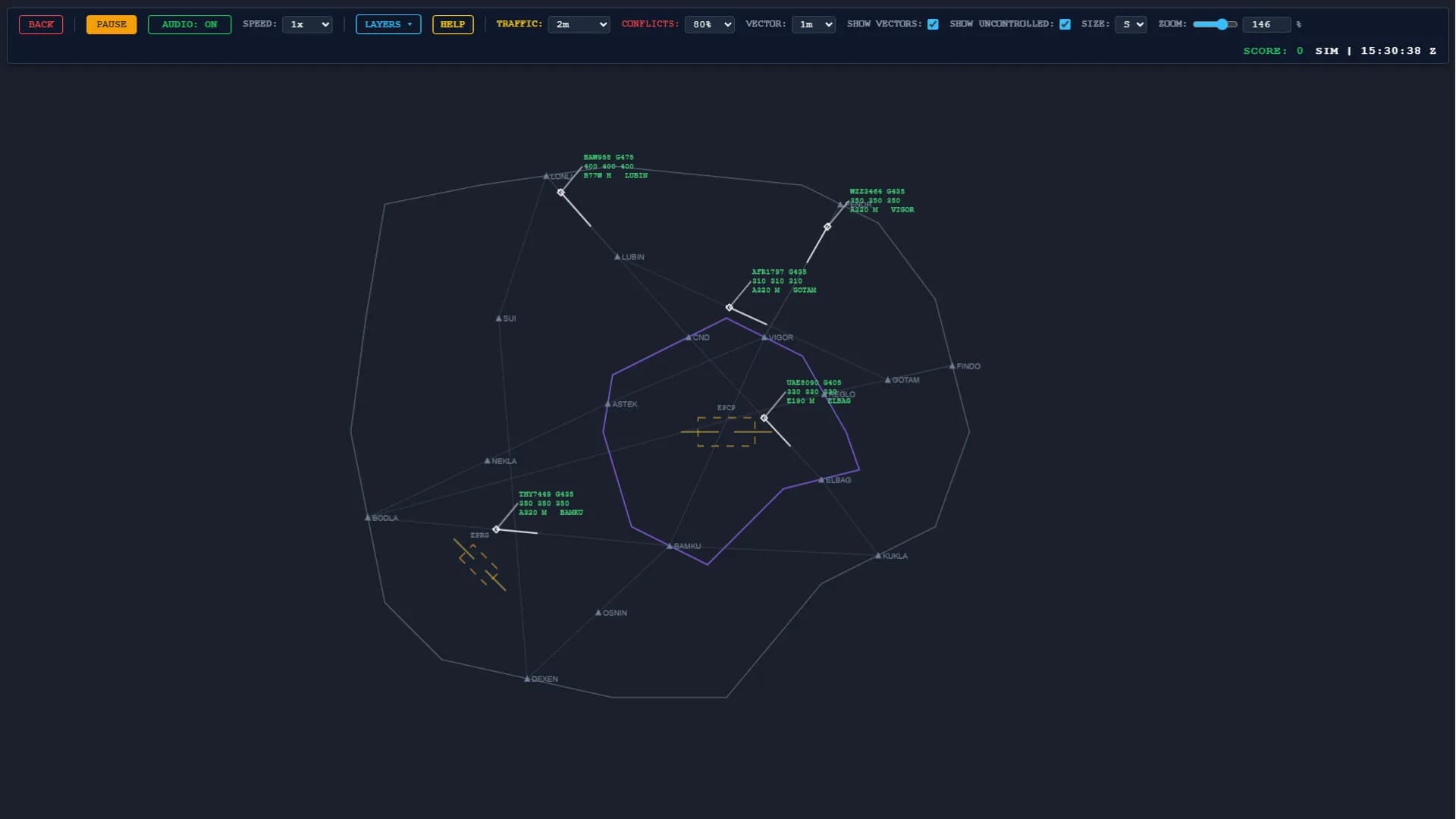Screen dimensions: 1456x819
Task: Select the BAW955 aircraft target symbol
Action: click(560, 193)
